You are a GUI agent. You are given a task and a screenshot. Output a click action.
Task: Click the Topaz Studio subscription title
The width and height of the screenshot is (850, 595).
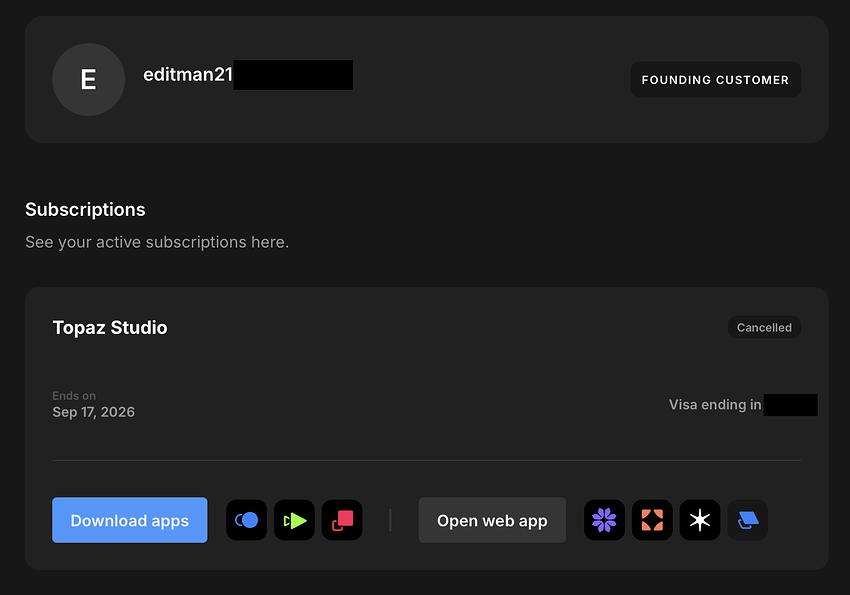(x=110, y=327)
